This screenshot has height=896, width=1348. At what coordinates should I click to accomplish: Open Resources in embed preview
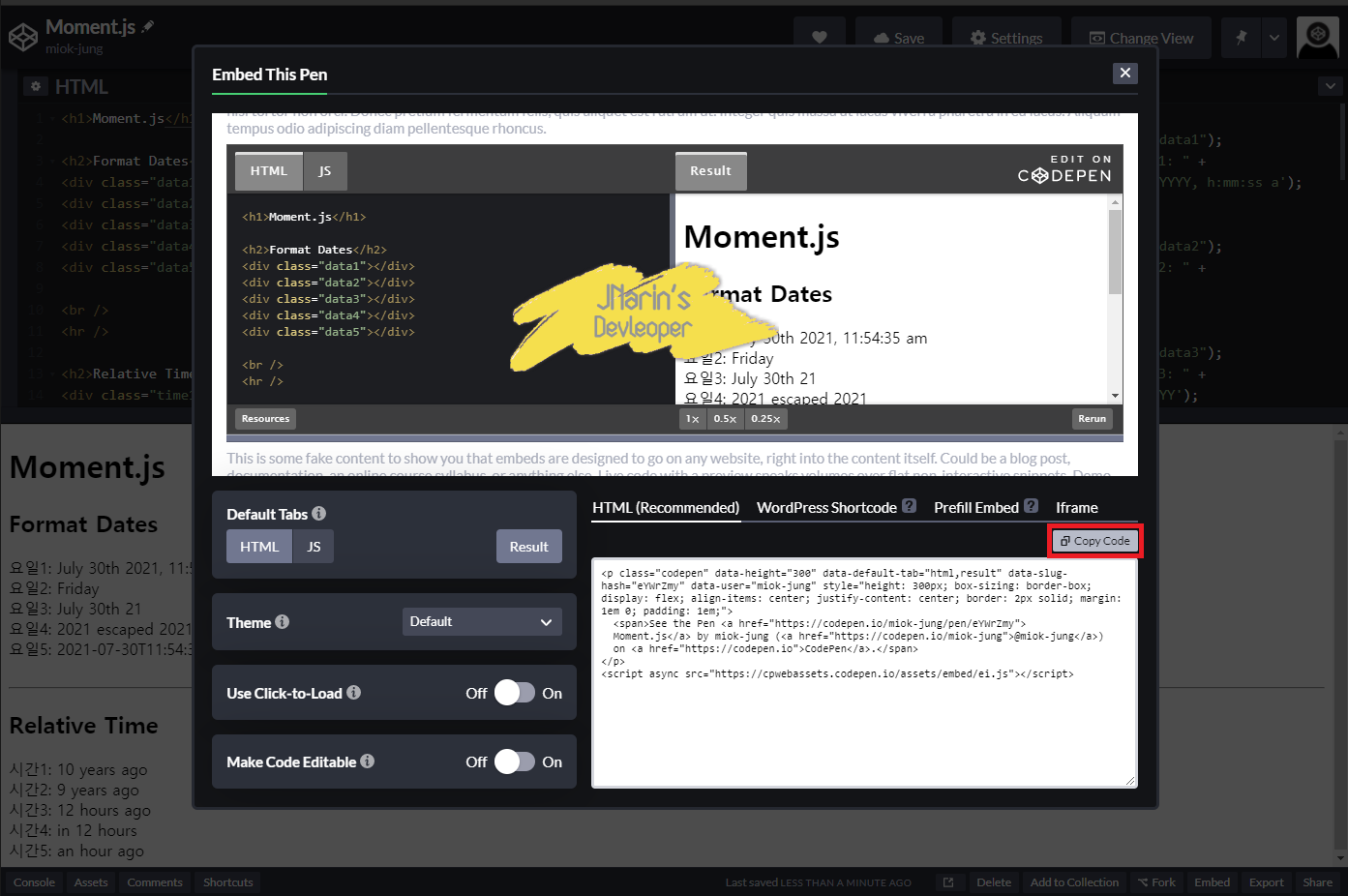(x=265, y=419)
